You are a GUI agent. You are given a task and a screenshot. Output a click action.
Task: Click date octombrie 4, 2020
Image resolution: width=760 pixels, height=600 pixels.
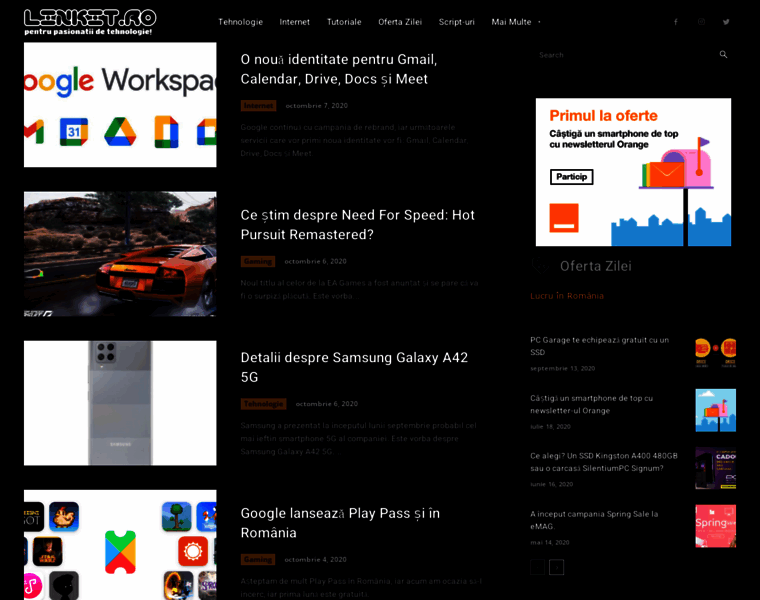click(x=316, y=559)
